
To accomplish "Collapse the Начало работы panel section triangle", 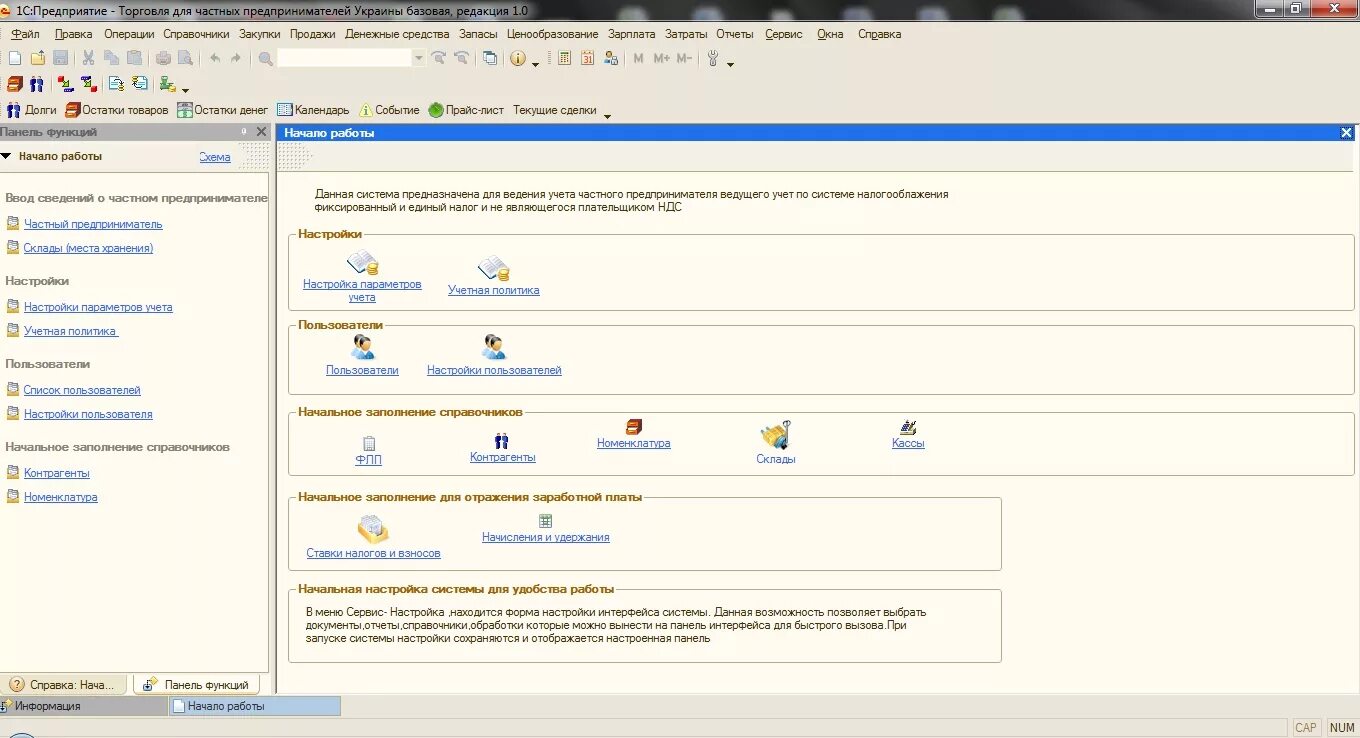I will click(6, 156).
